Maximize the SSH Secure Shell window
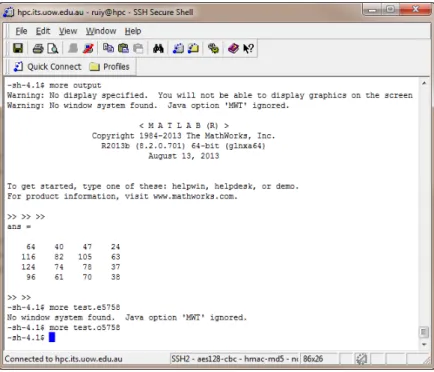434x372 pixels. 390,10
